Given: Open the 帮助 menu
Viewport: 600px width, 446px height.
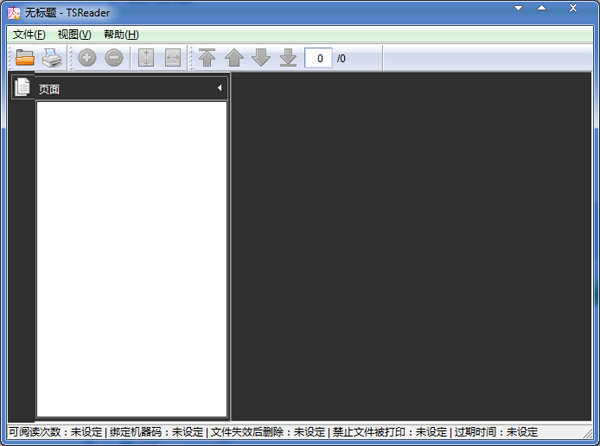Looking at the screenshot, I should tap(120, 34).
